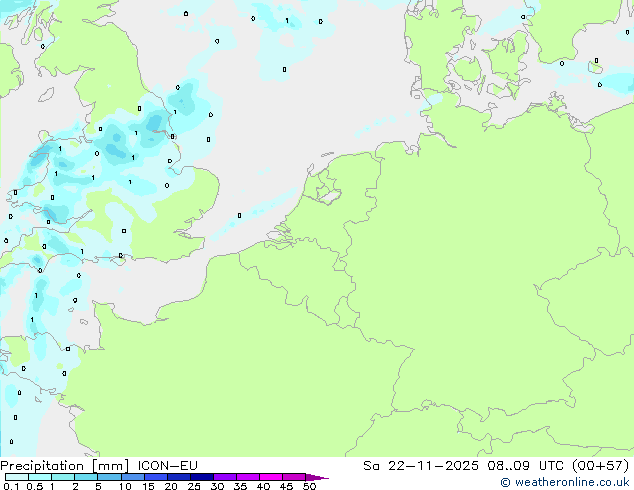This screenshot has height=490, width=634.
Task: Click the "0.5" legend scale label
Action: tap(35, 486)
